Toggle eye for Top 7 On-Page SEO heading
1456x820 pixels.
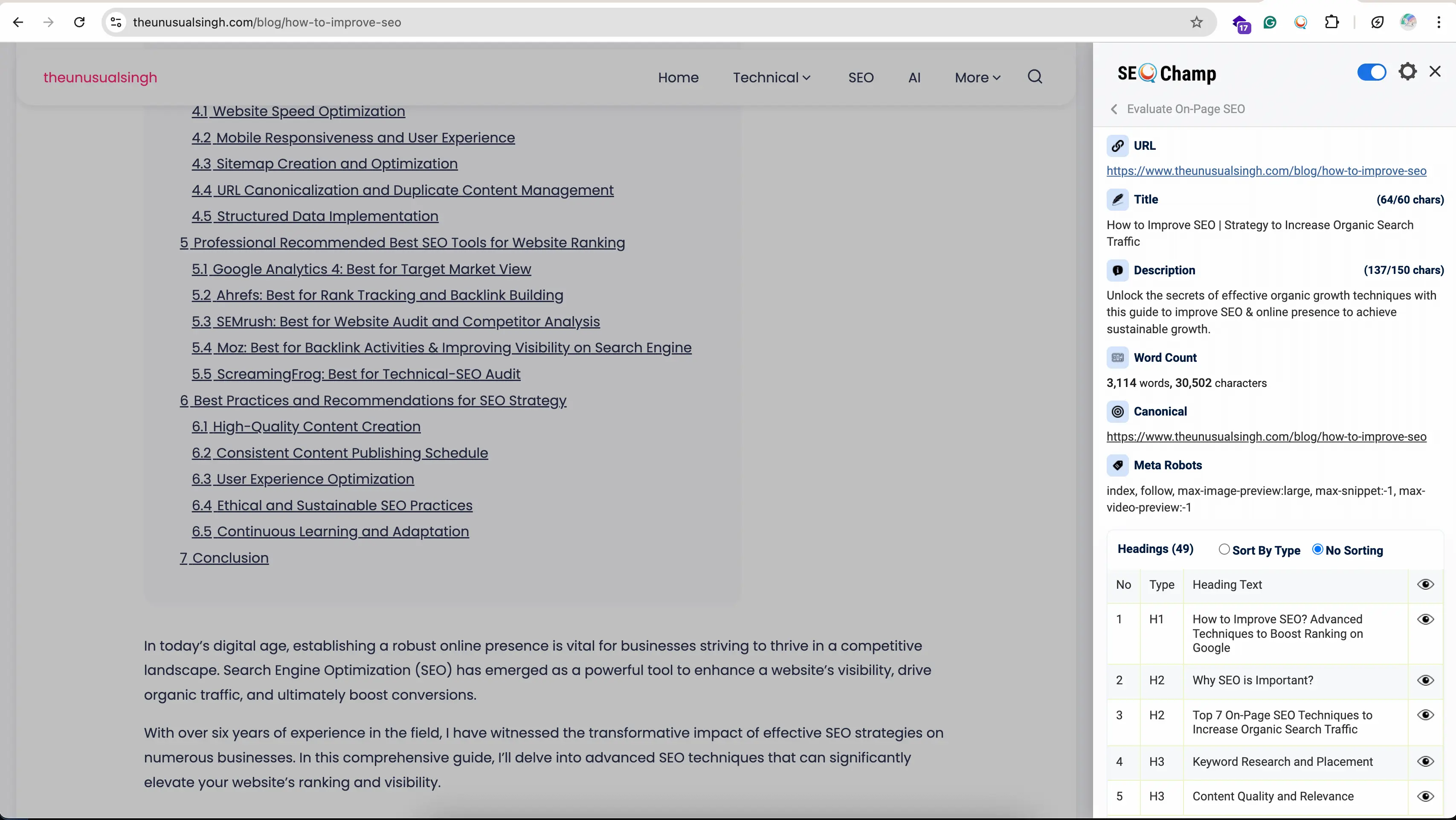click(x=1425, y=715)
